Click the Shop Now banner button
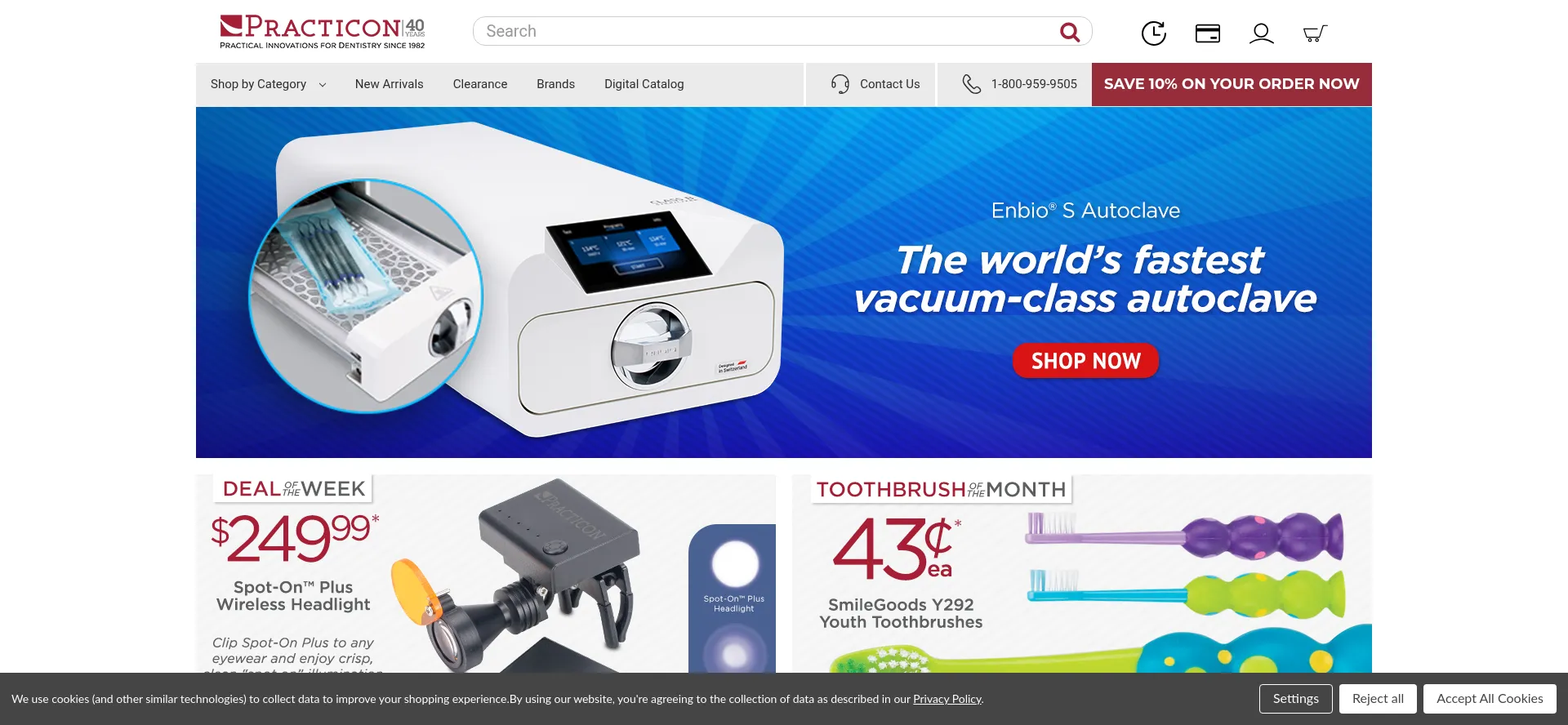This screenshot has width=1568, height=725. tap(1085, 361)
